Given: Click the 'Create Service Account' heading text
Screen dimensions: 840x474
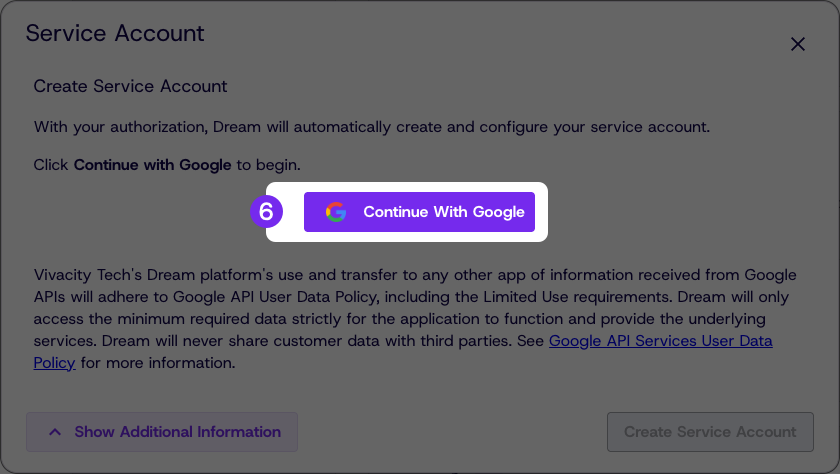Looking at the screenshot, I should [130, 86].
